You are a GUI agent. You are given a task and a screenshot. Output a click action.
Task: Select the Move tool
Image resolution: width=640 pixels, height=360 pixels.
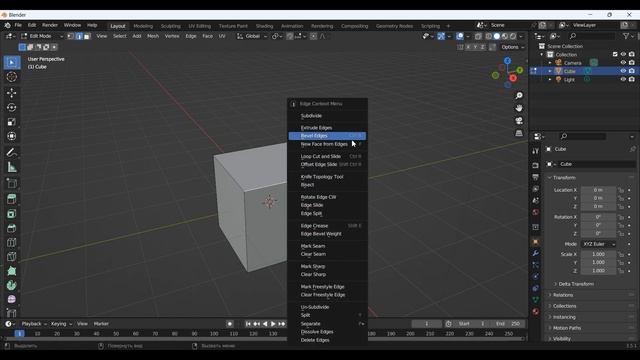11,93
